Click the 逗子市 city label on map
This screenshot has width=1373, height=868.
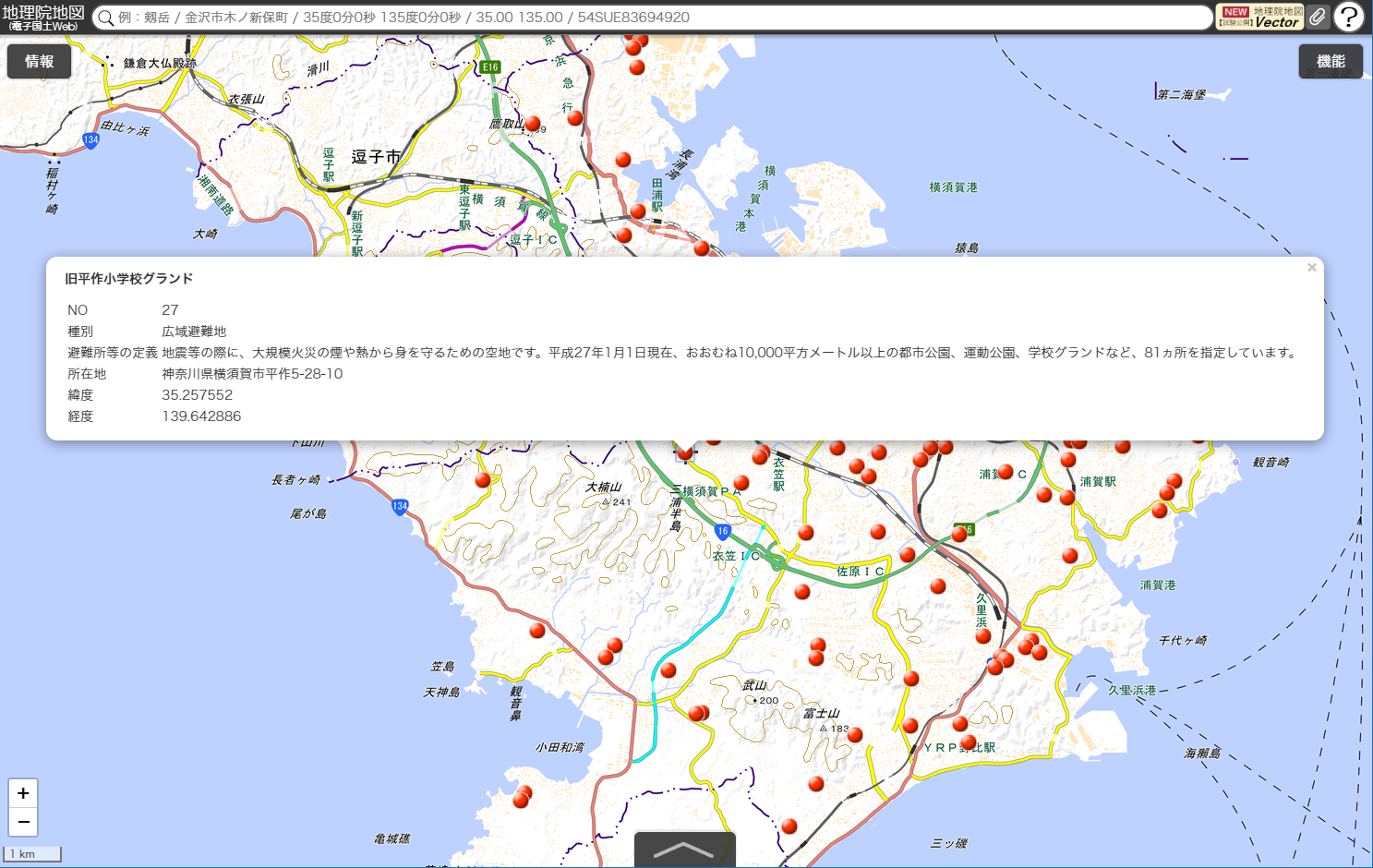coord(376,157)
